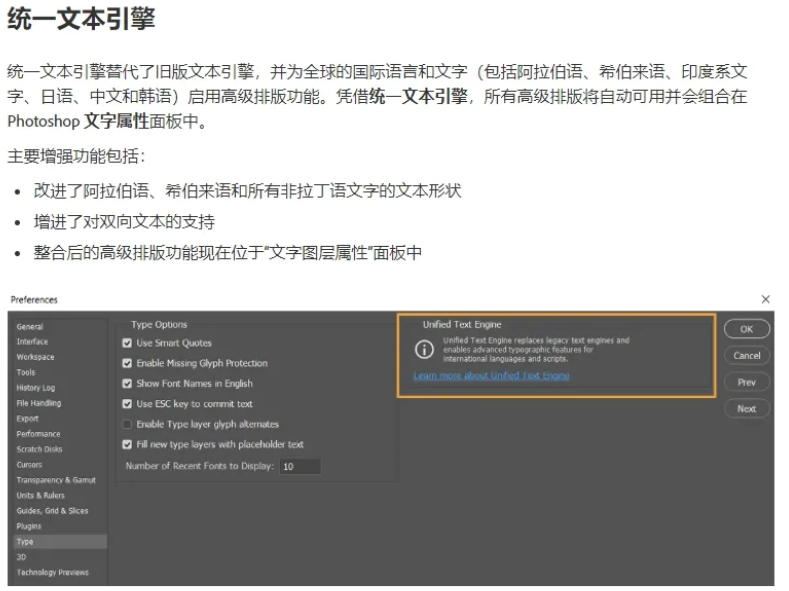
Task: Toggle Show Font Names in English
Action: [127, 383]
